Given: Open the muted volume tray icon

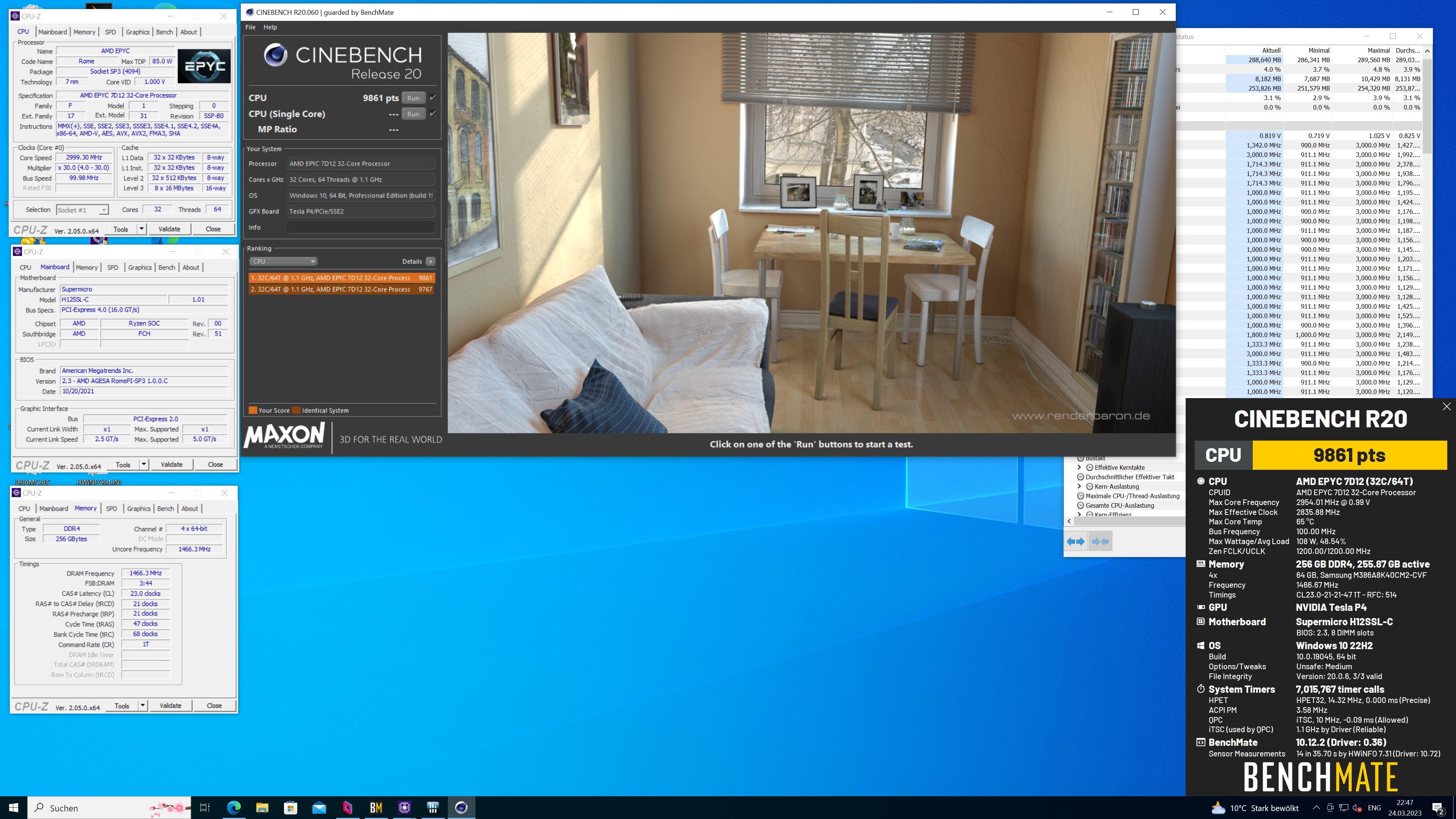Looking at the screenshot, I should click(x=1357, y=808).
